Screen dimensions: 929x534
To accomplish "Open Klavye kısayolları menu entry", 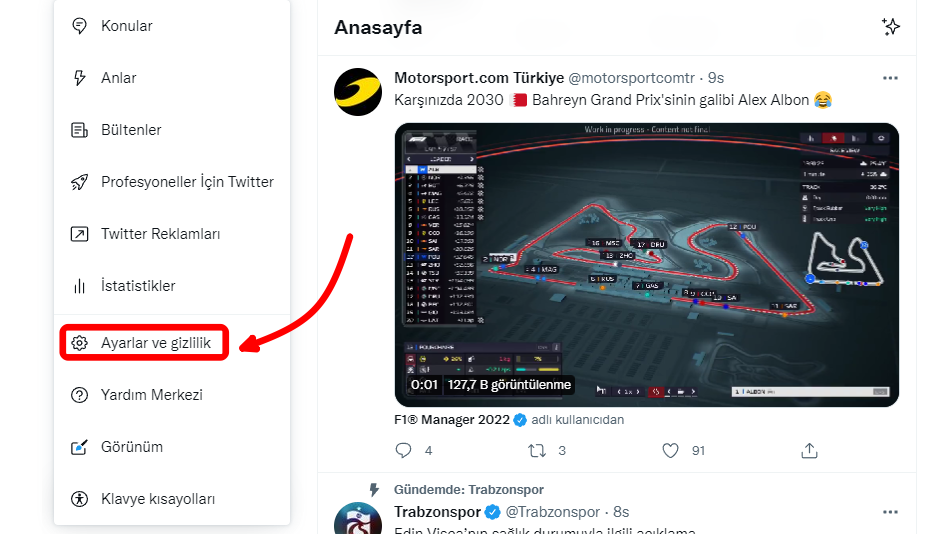I will pyautogui.click(x=158, y=499).
